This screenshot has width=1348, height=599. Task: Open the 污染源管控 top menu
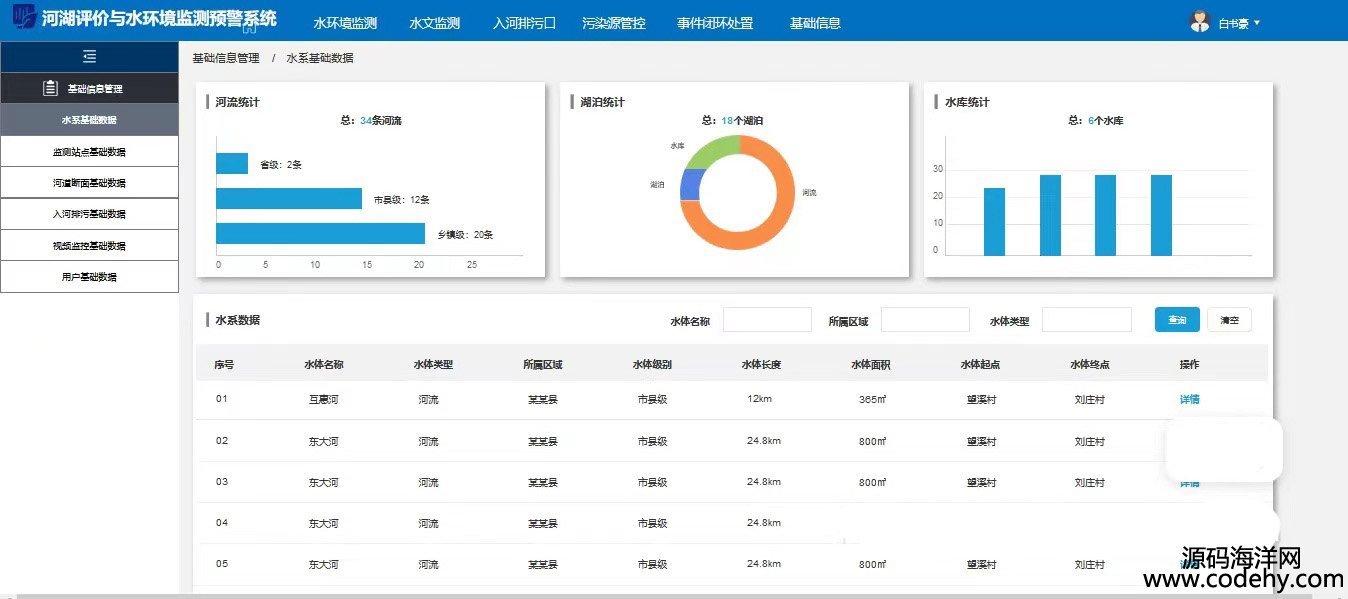click(x=614, y=23)
